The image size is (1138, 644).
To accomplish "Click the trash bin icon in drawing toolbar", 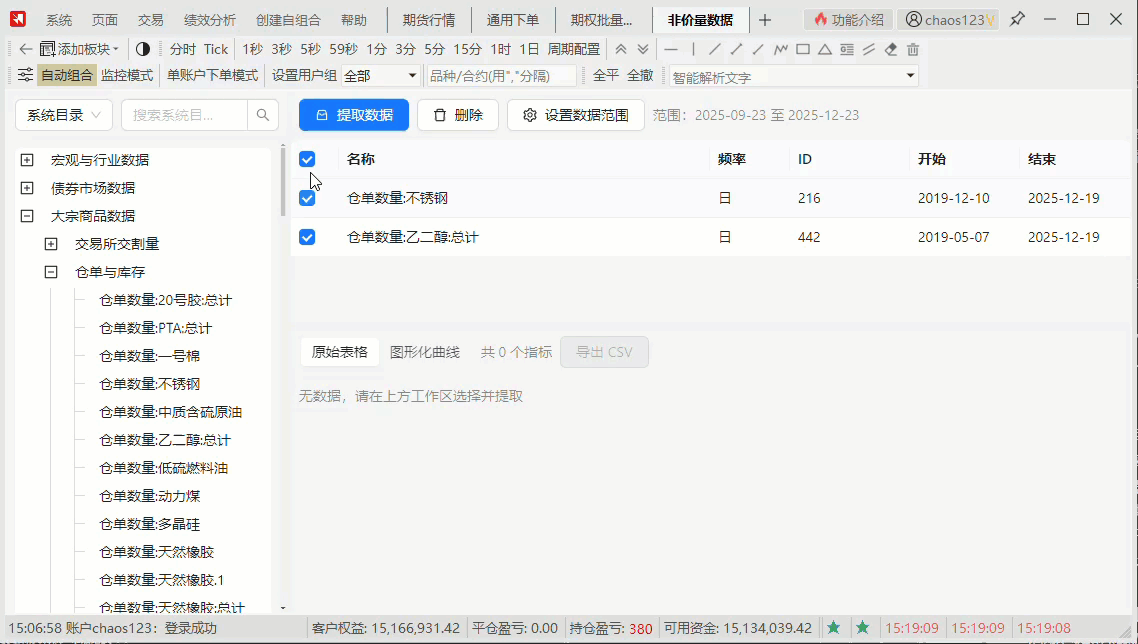I will 913,49.
